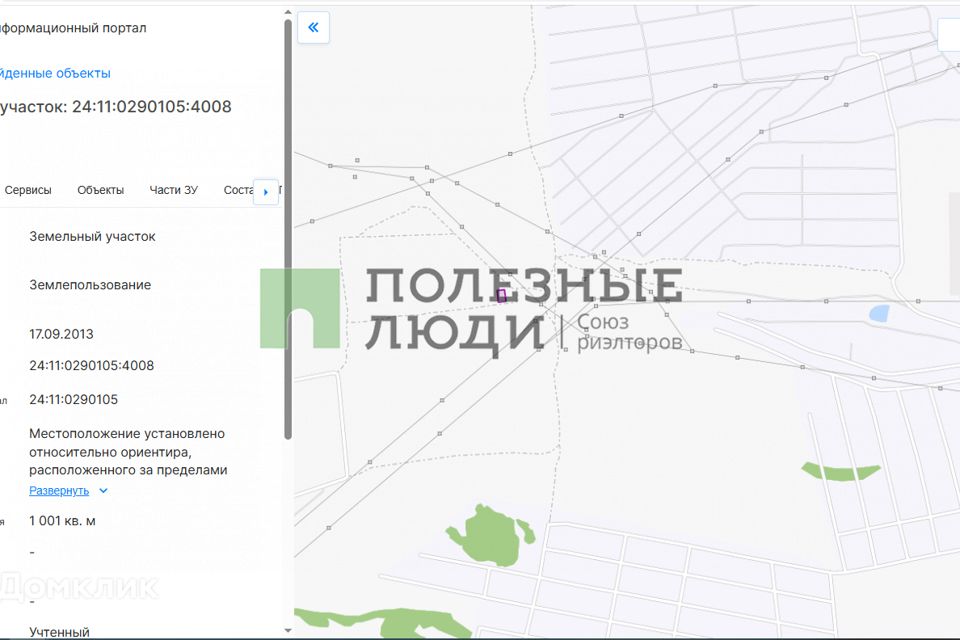
Task: Click the partially visible button at top-right of map
Action: tap(949, 34)
